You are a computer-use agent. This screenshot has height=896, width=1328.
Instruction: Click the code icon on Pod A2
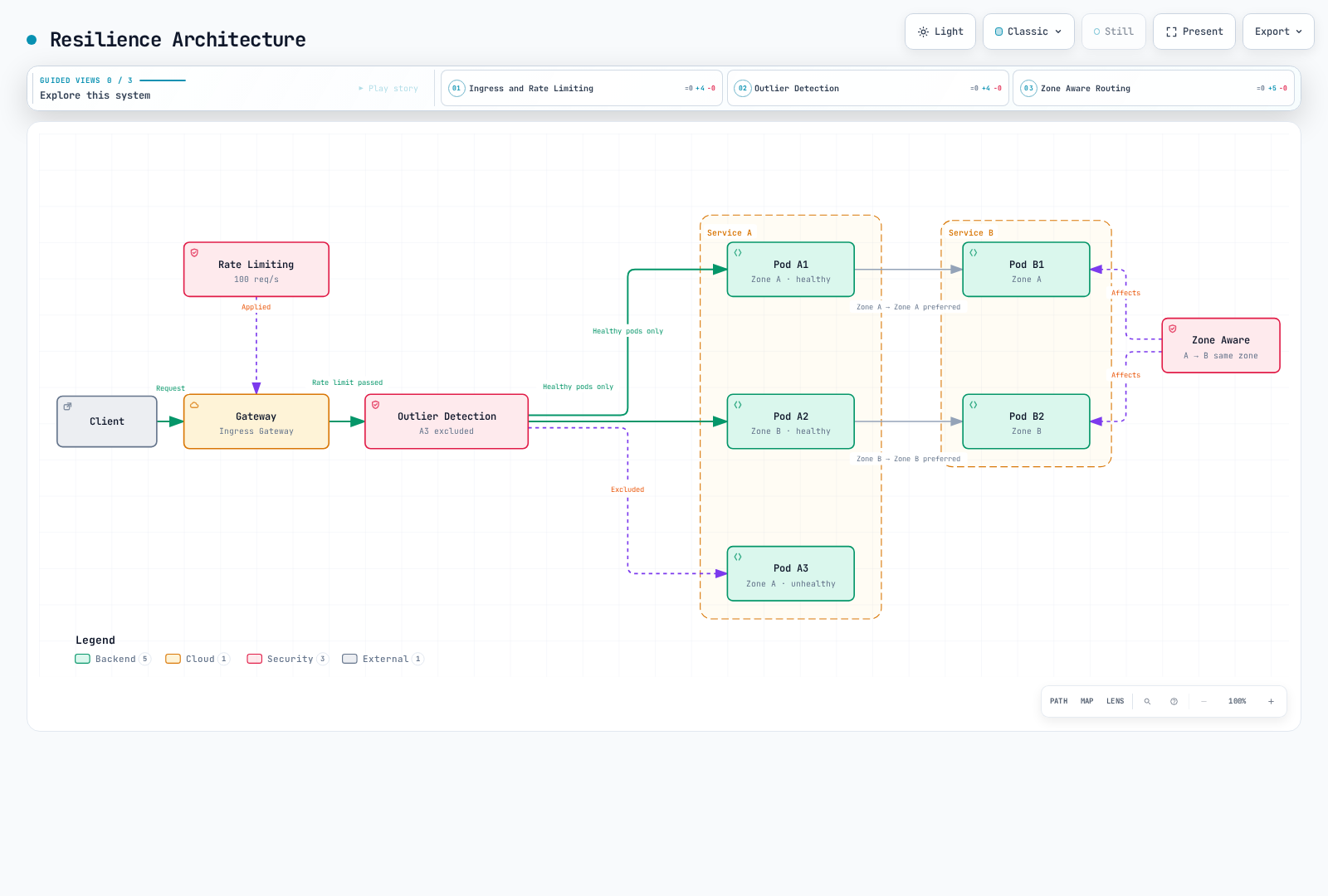[x=738, y=405]
